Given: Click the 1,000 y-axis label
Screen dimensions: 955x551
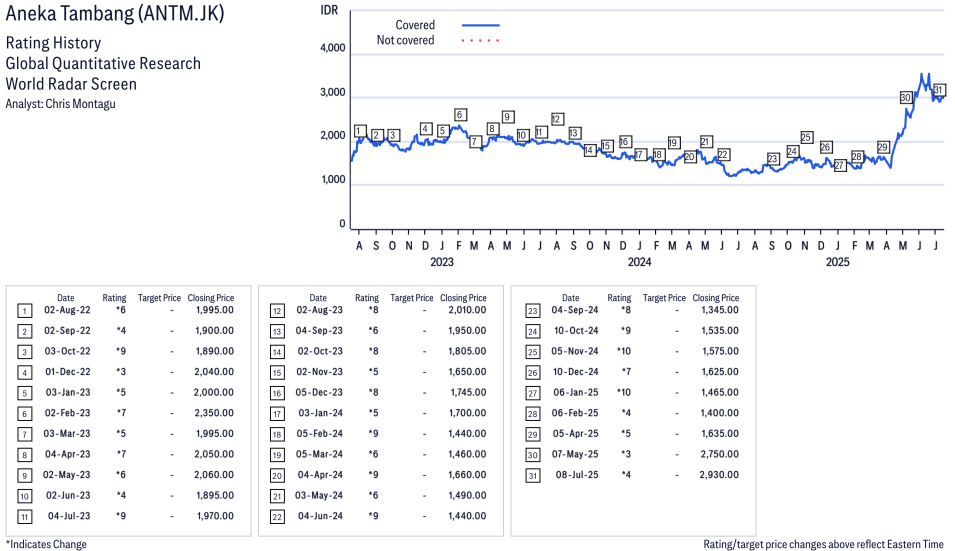Looking at the screenshot, I should tap(333, 180).
